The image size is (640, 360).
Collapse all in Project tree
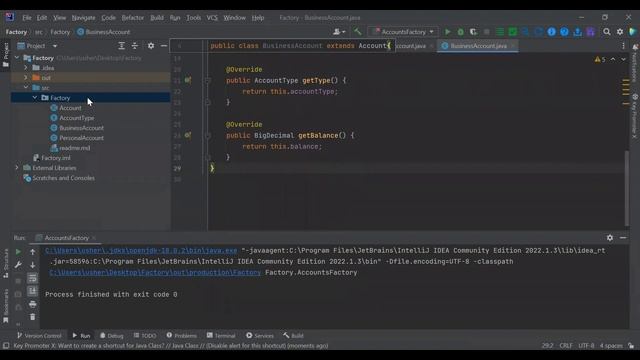click(135, 46)
